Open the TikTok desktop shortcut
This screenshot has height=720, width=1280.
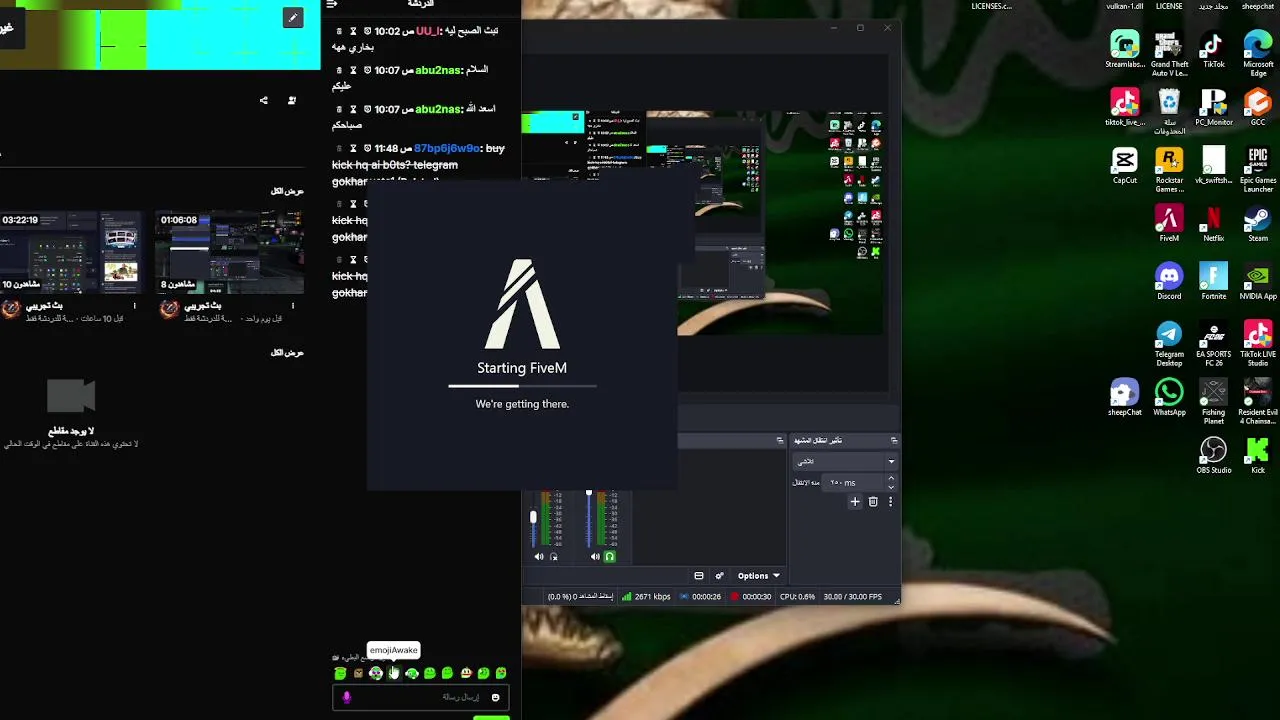tap(1213, 50)
